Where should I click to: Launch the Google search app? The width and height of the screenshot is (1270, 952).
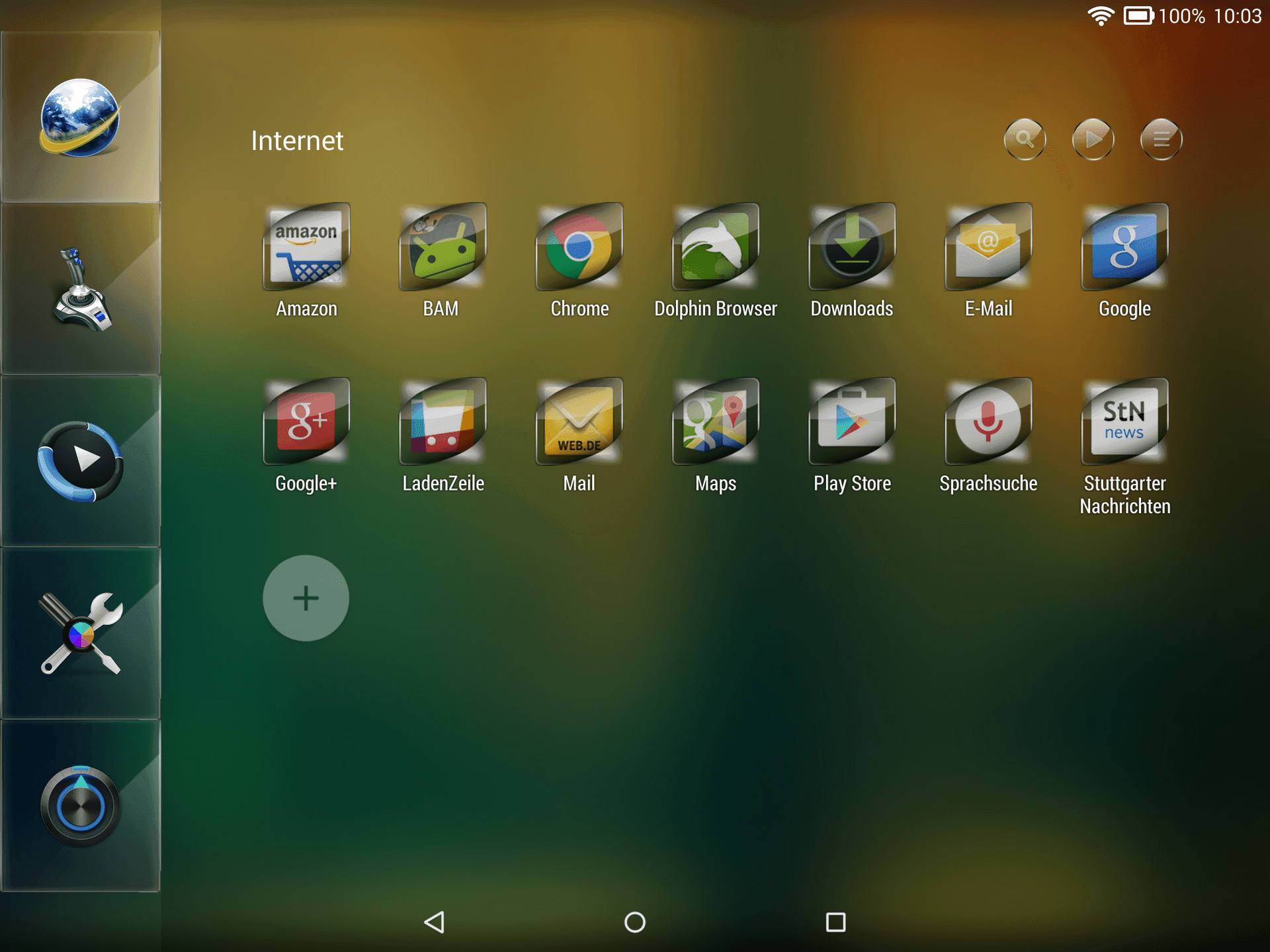click(1124, 247)
